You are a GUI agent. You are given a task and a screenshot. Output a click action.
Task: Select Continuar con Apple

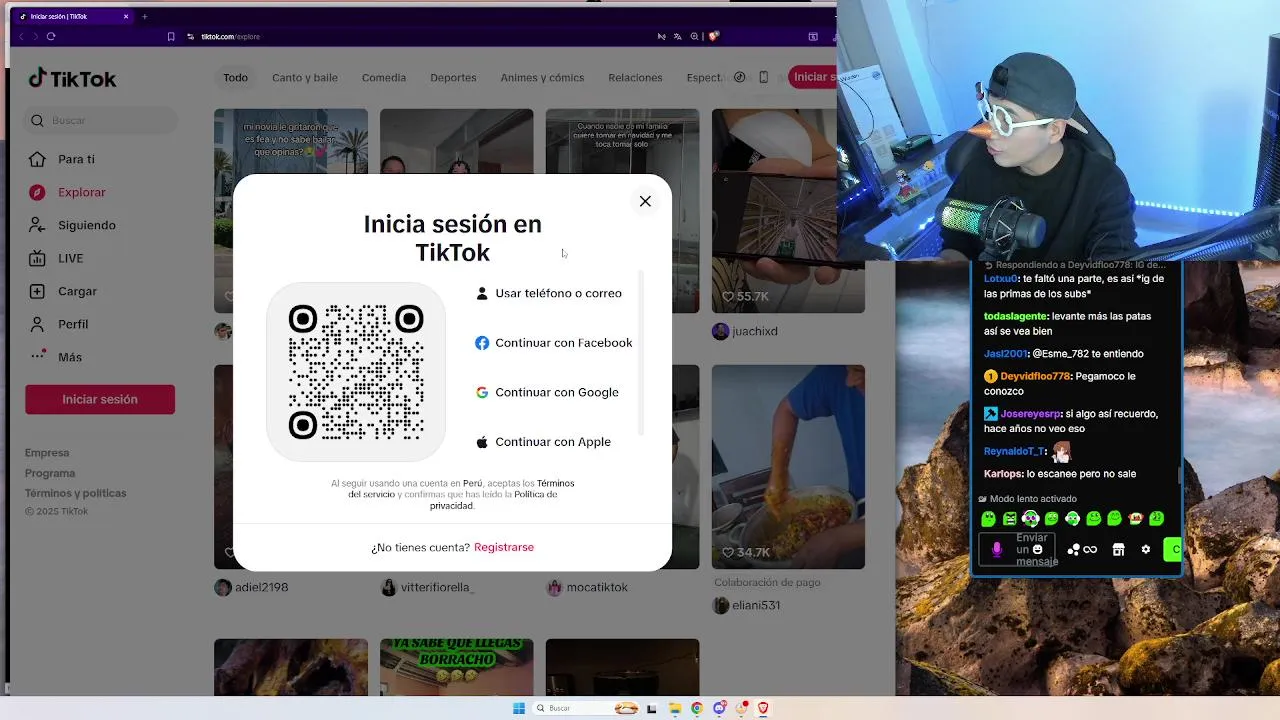pyautogui.click(x=544, y=442)
